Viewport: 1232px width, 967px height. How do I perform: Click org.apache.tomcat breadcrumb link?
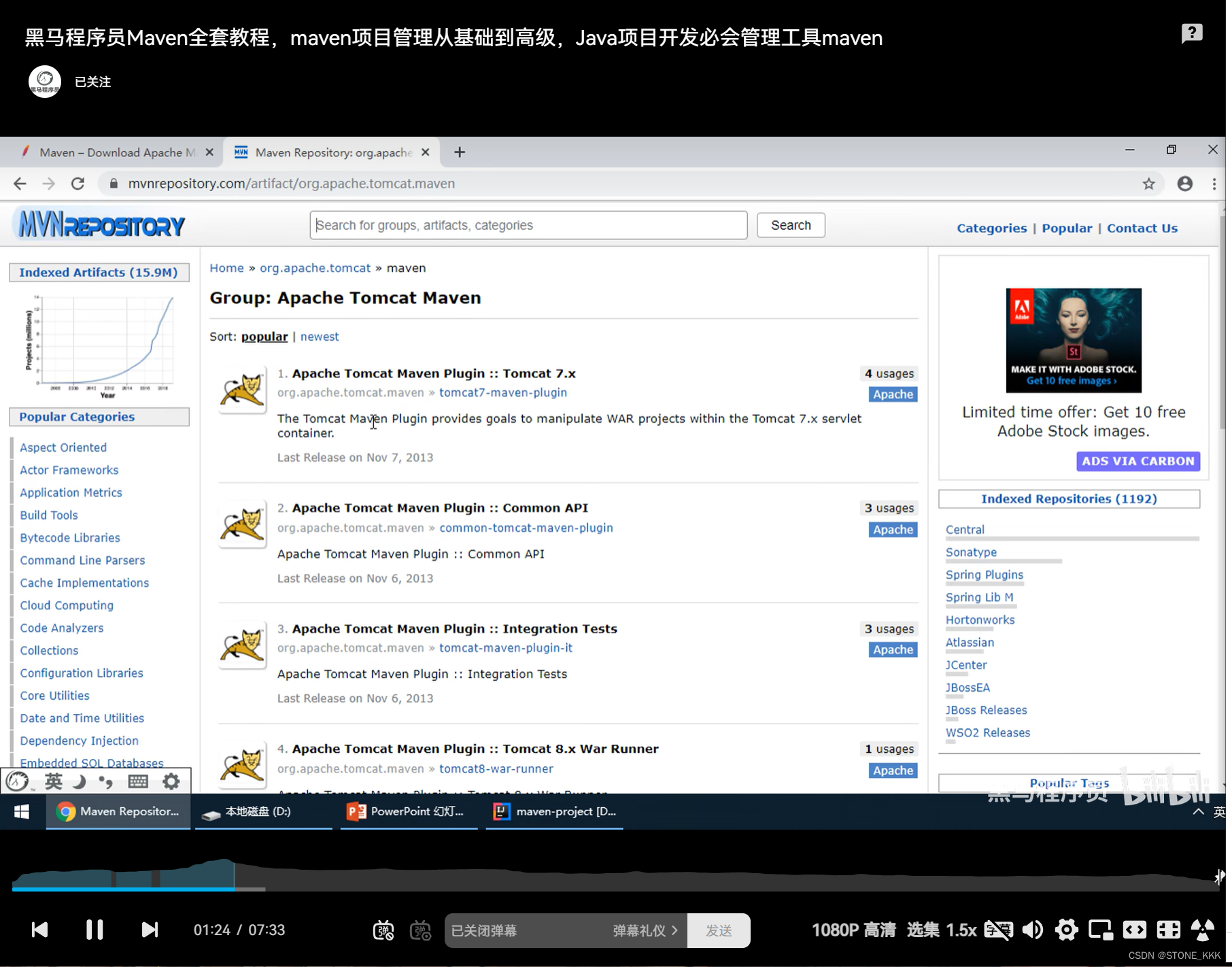coord(315,268)
